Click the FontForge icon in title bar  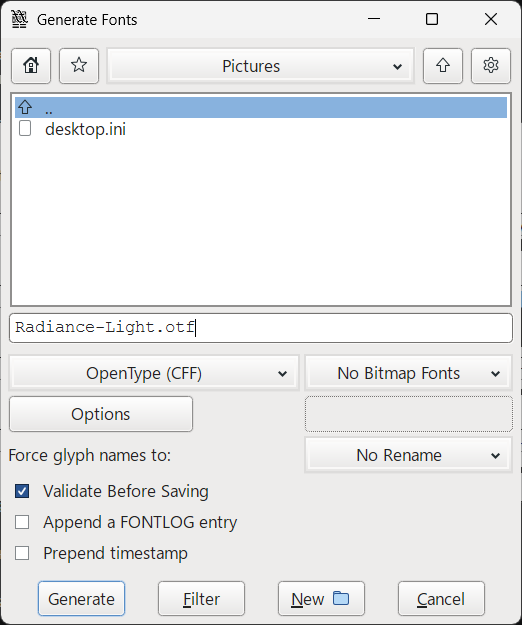20,19
